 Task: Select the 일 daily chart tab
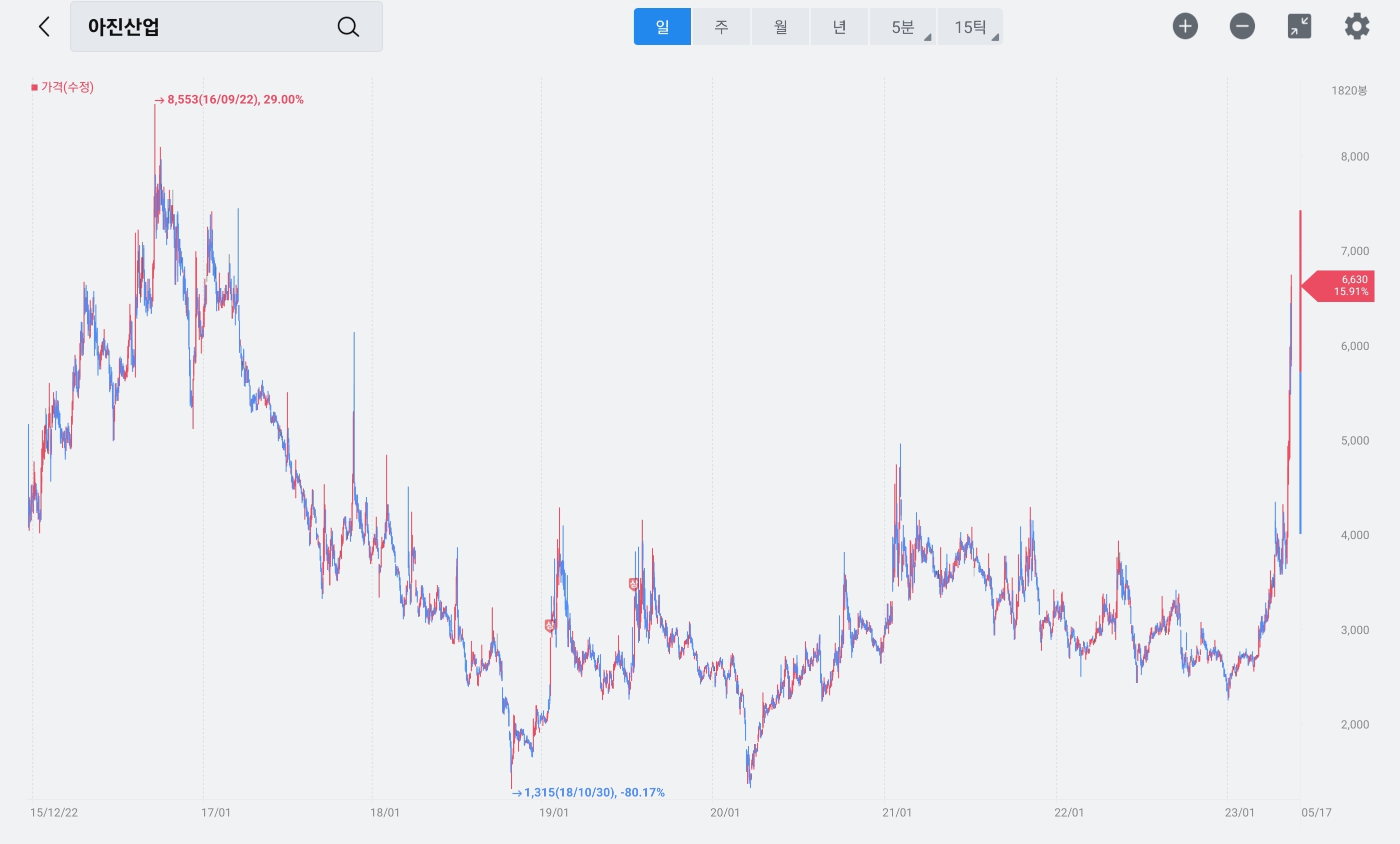click(662, 26)
